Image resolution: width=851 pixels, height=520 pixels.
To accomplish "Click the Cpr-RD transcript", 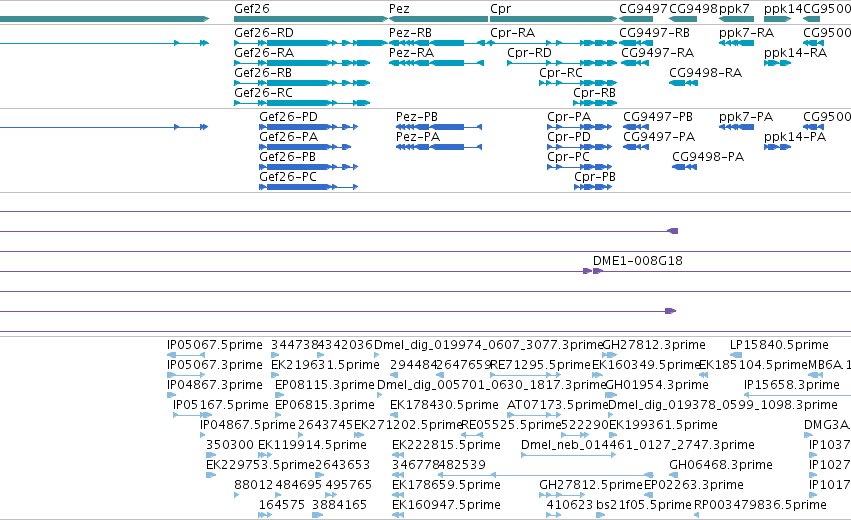I will (562, 63).
